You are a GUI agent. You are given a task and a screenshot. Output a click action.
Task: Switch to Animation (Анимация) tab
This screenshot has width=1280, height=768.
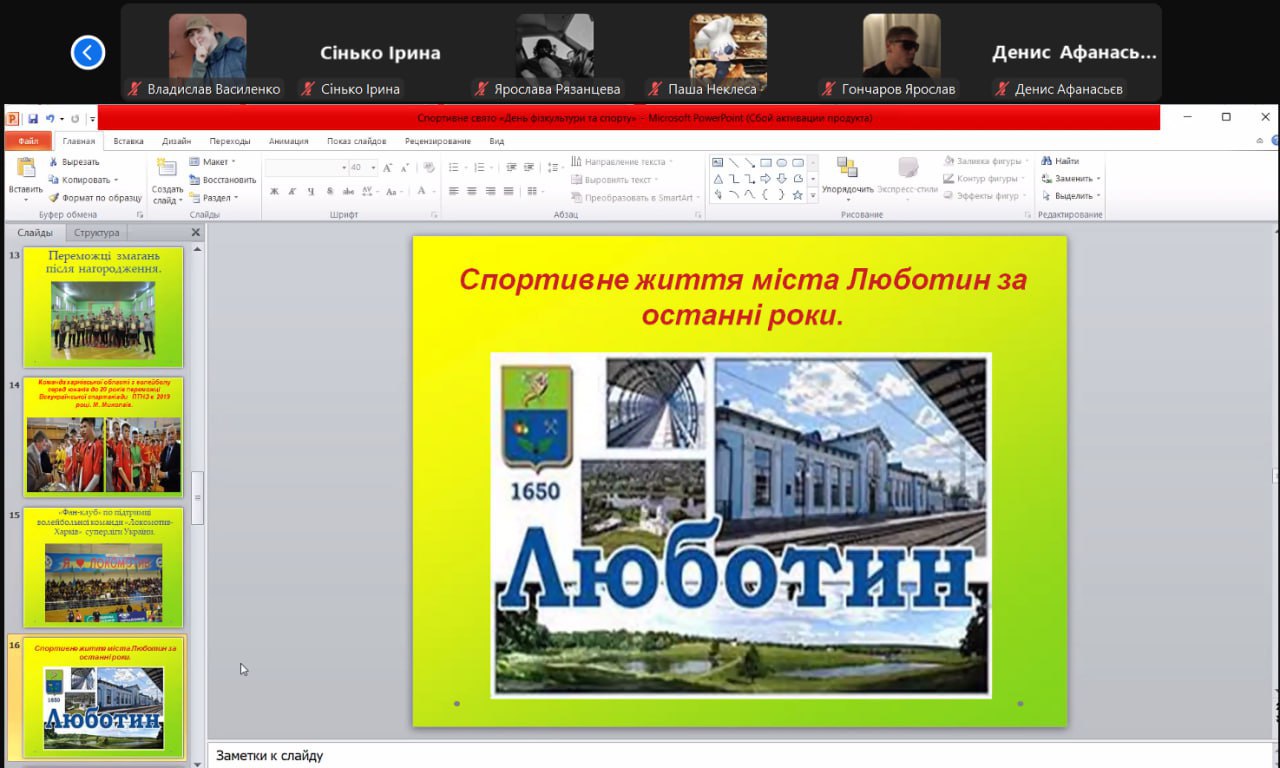[x=288, y=141]
